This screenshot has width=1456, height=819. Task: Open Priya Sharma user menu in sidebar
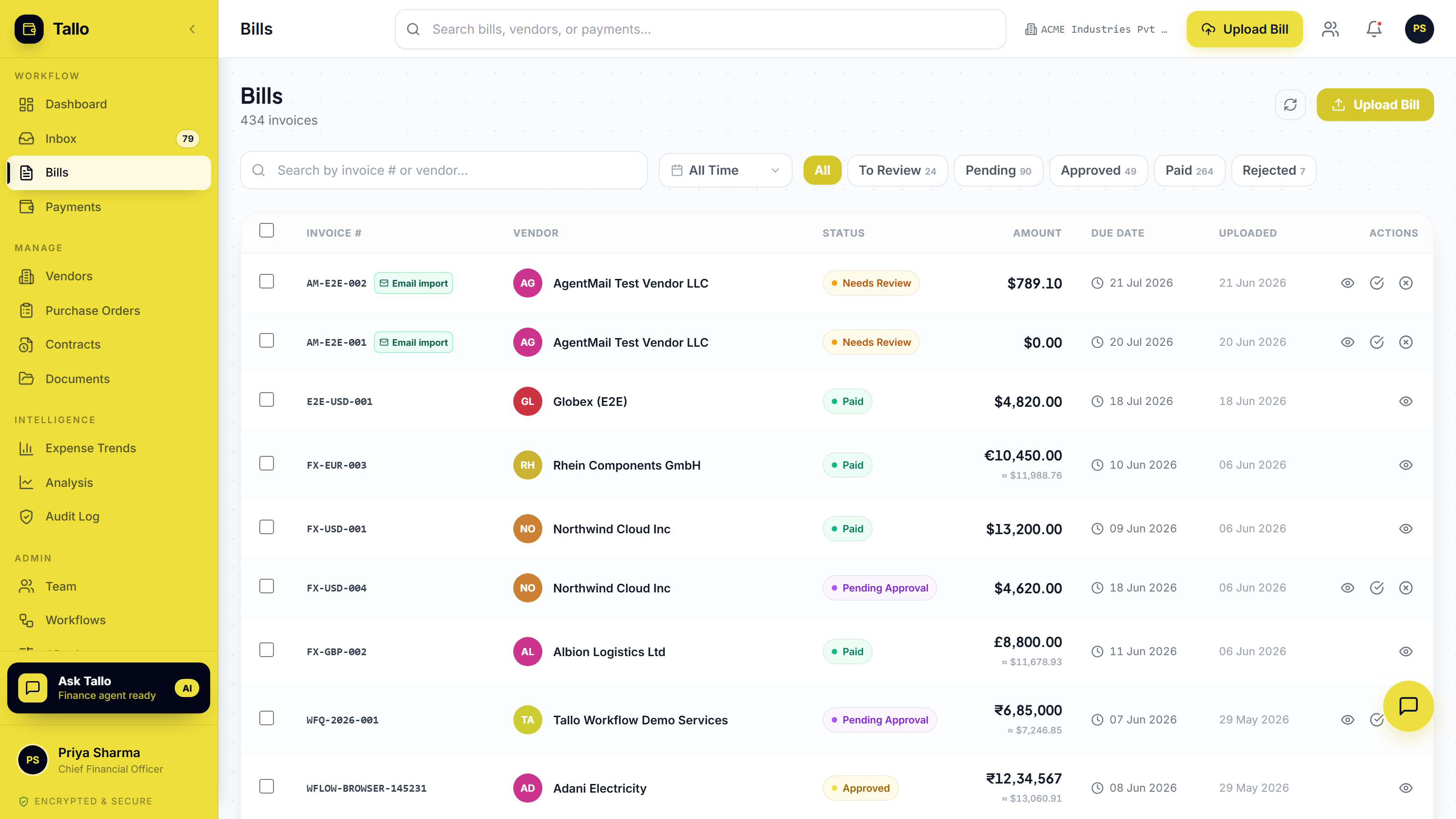click(109, 760)
